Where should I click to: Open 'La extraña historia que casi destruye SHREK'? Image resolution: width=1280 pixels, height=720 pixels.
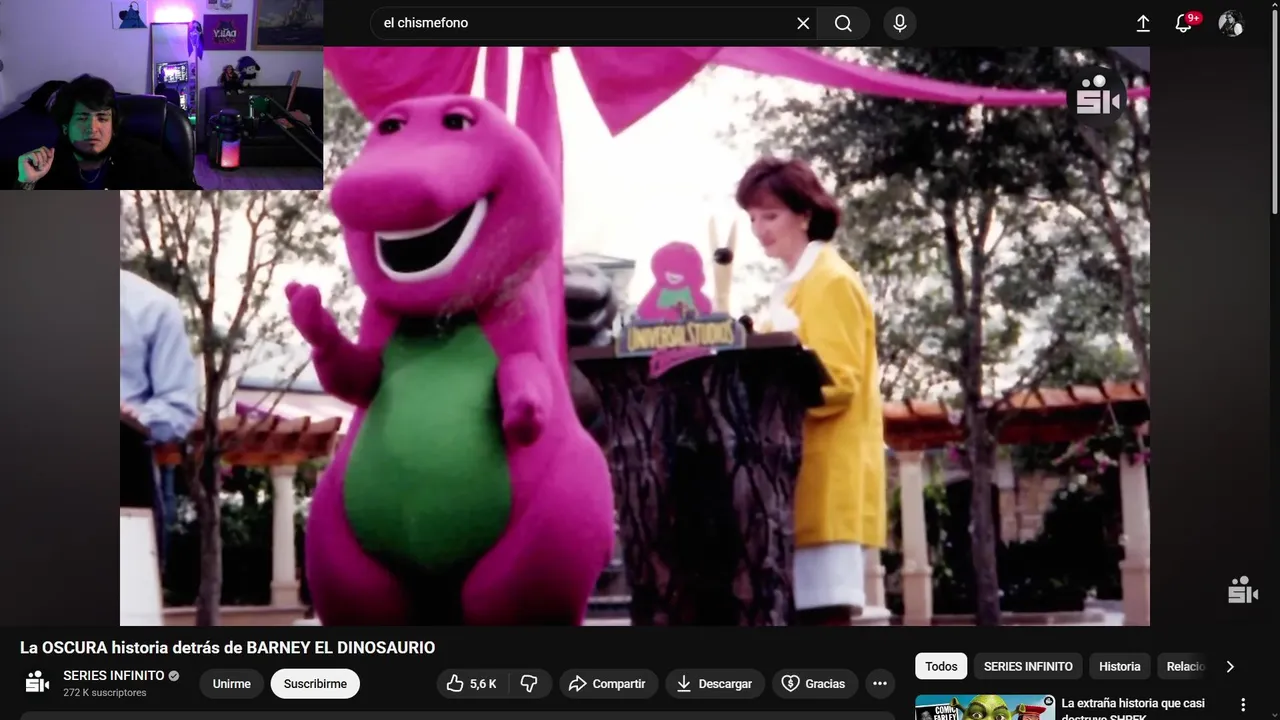coord(1133,709)
